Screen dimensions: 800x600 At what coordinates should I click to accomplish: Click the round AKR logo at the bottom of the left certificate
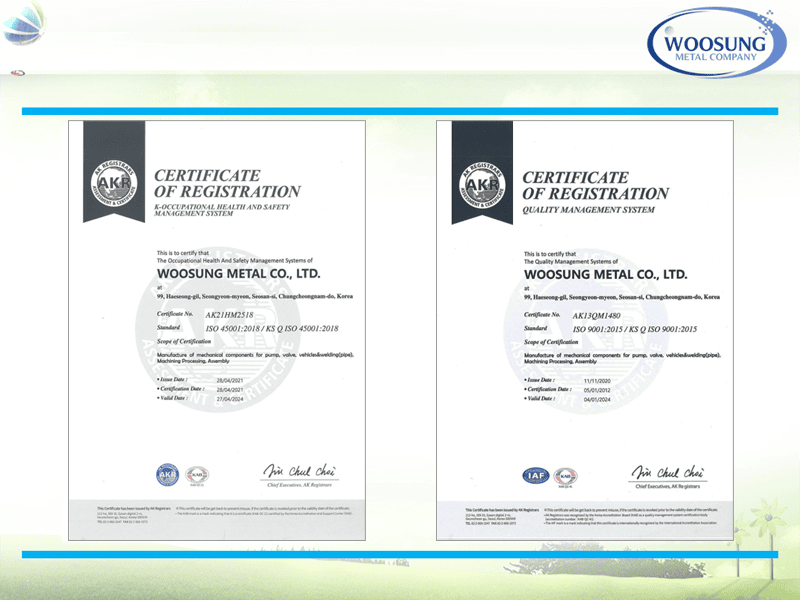pyautogui.click(x=167, y=475)
